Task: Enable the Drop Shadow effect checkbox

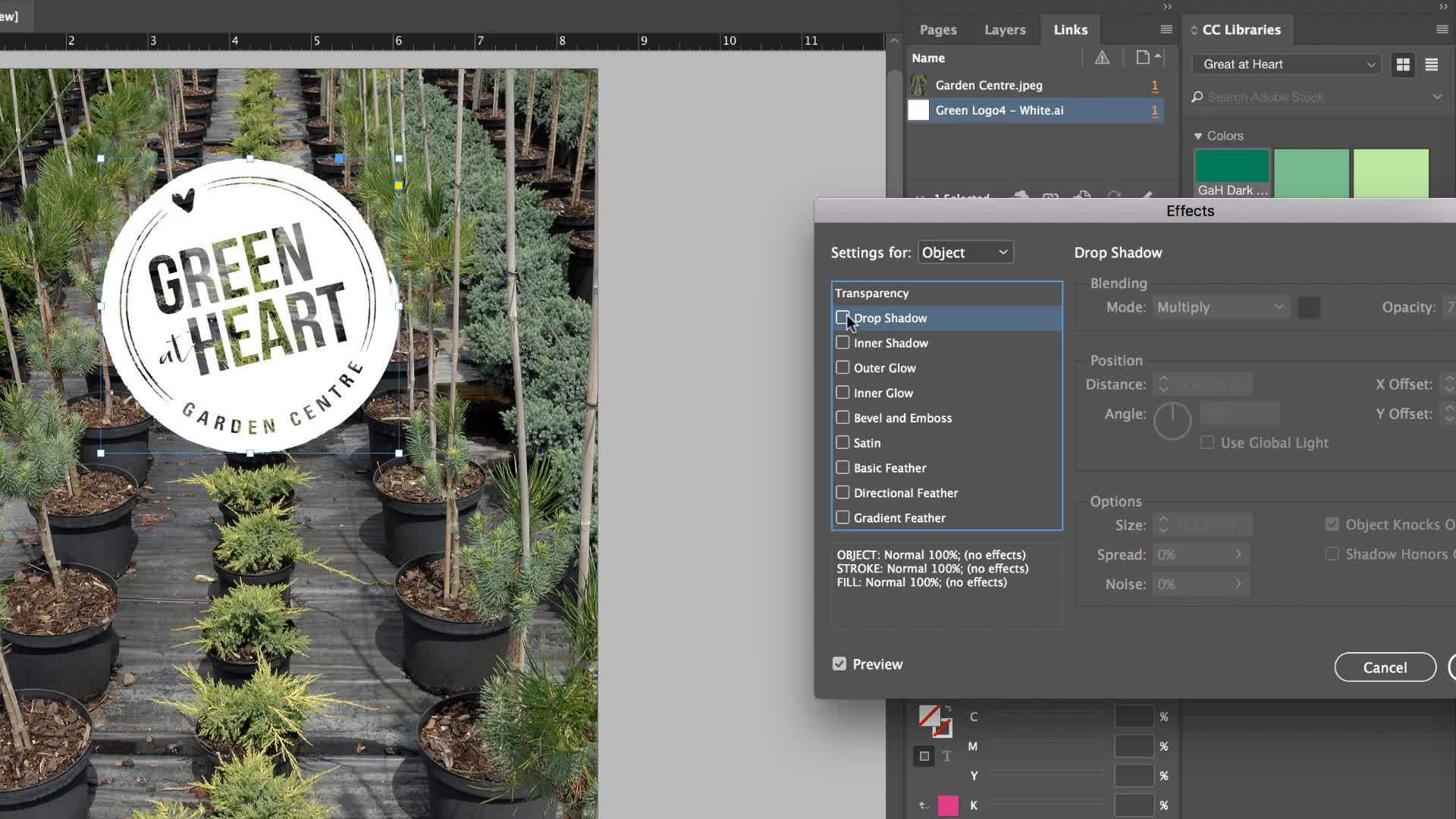Action: pos(843,318)
